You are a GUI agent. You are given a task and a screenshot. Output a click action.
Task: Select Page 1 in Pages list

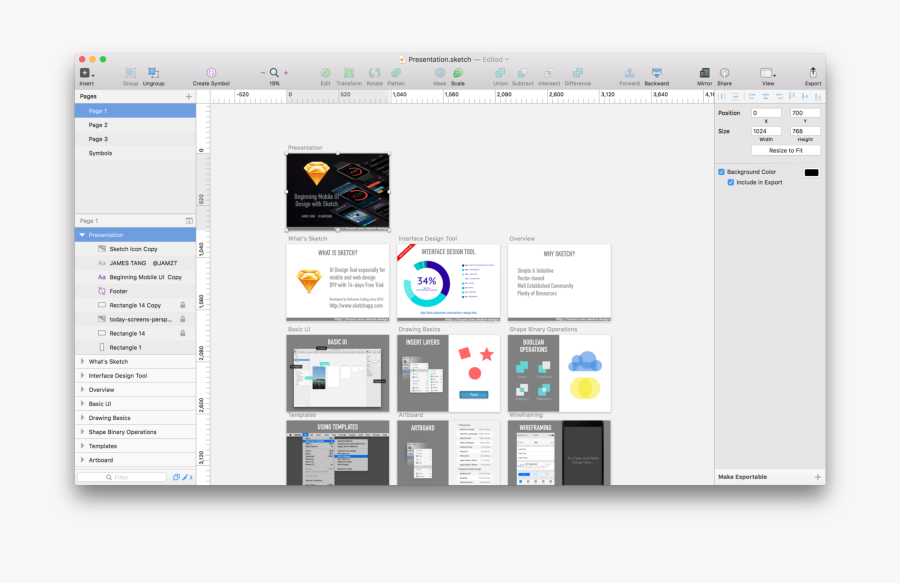pos(135,111)
